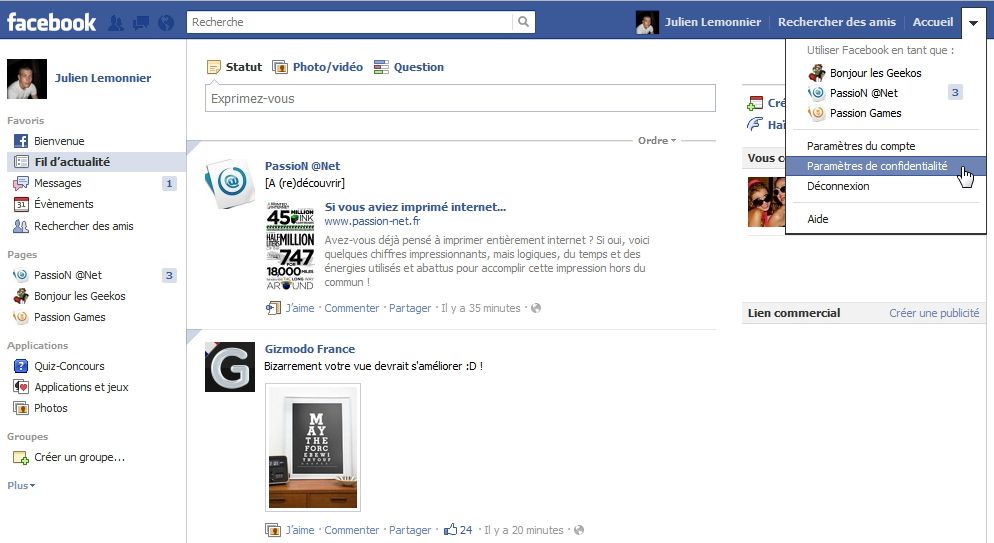Click Créer un groupe icon
994x543 pixels.
pyautogui.click(x=21, y=457)
